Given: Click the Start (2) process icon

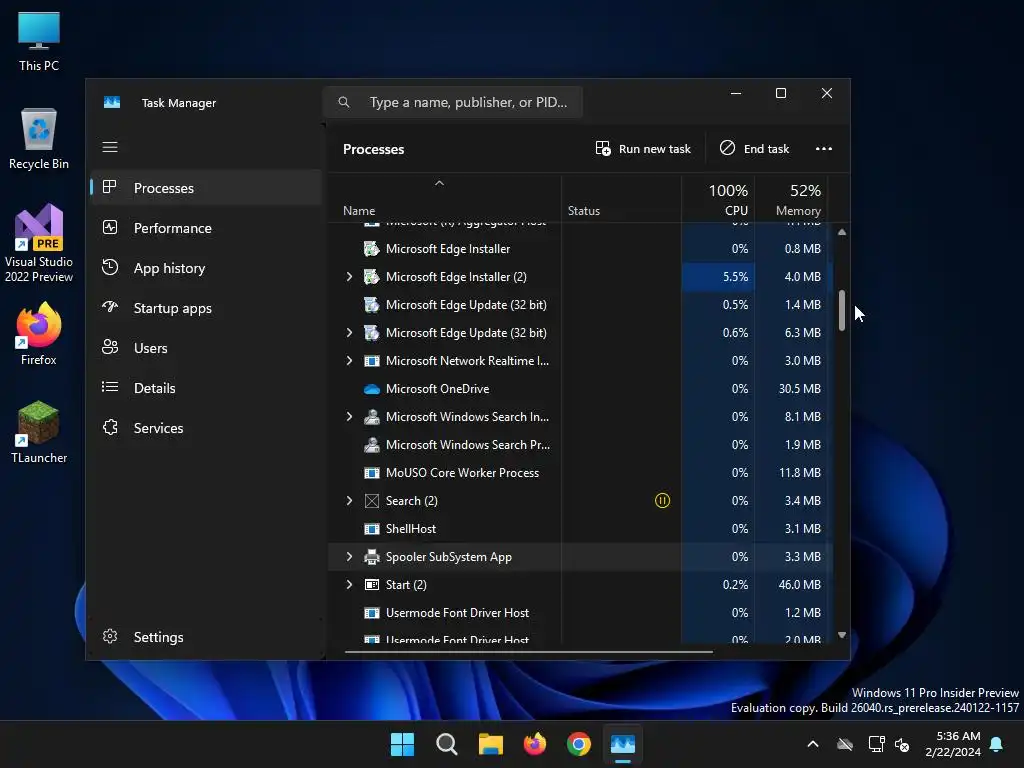Looking at the screenshot, I should (x=372, y=585).
